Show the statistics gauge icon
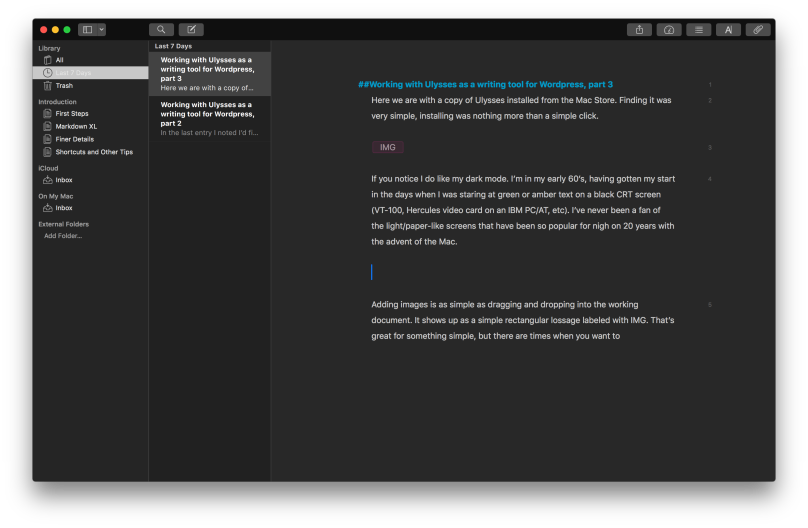This screenshot has width=808, height=528. tap(669, 30)
